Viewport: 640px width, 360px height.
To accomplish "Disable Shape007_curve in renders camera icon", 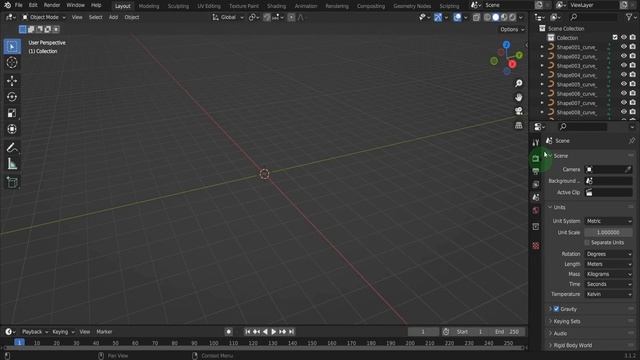I will [632, 102].
